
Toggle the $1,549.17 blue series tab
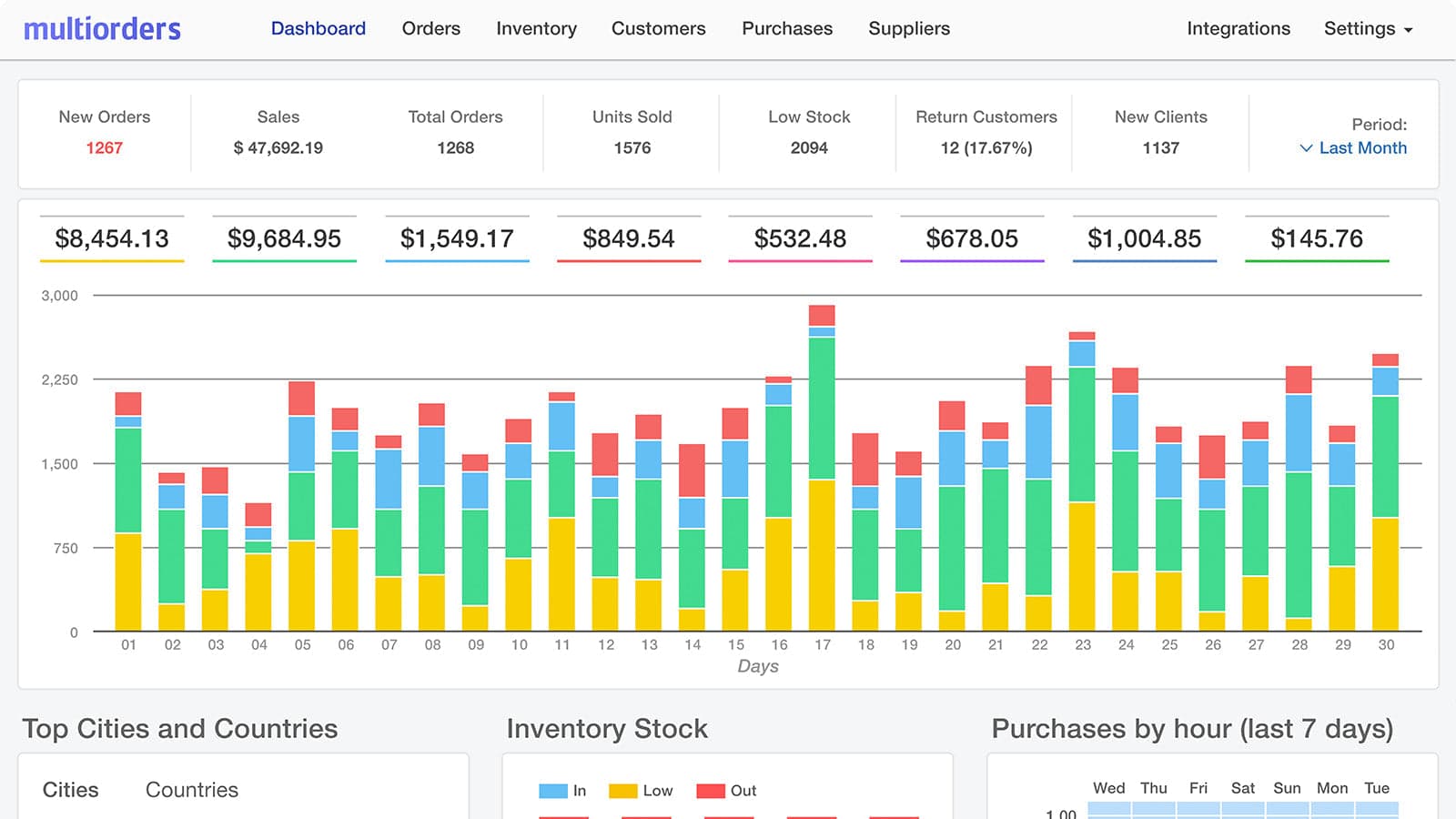pos(457,238)
